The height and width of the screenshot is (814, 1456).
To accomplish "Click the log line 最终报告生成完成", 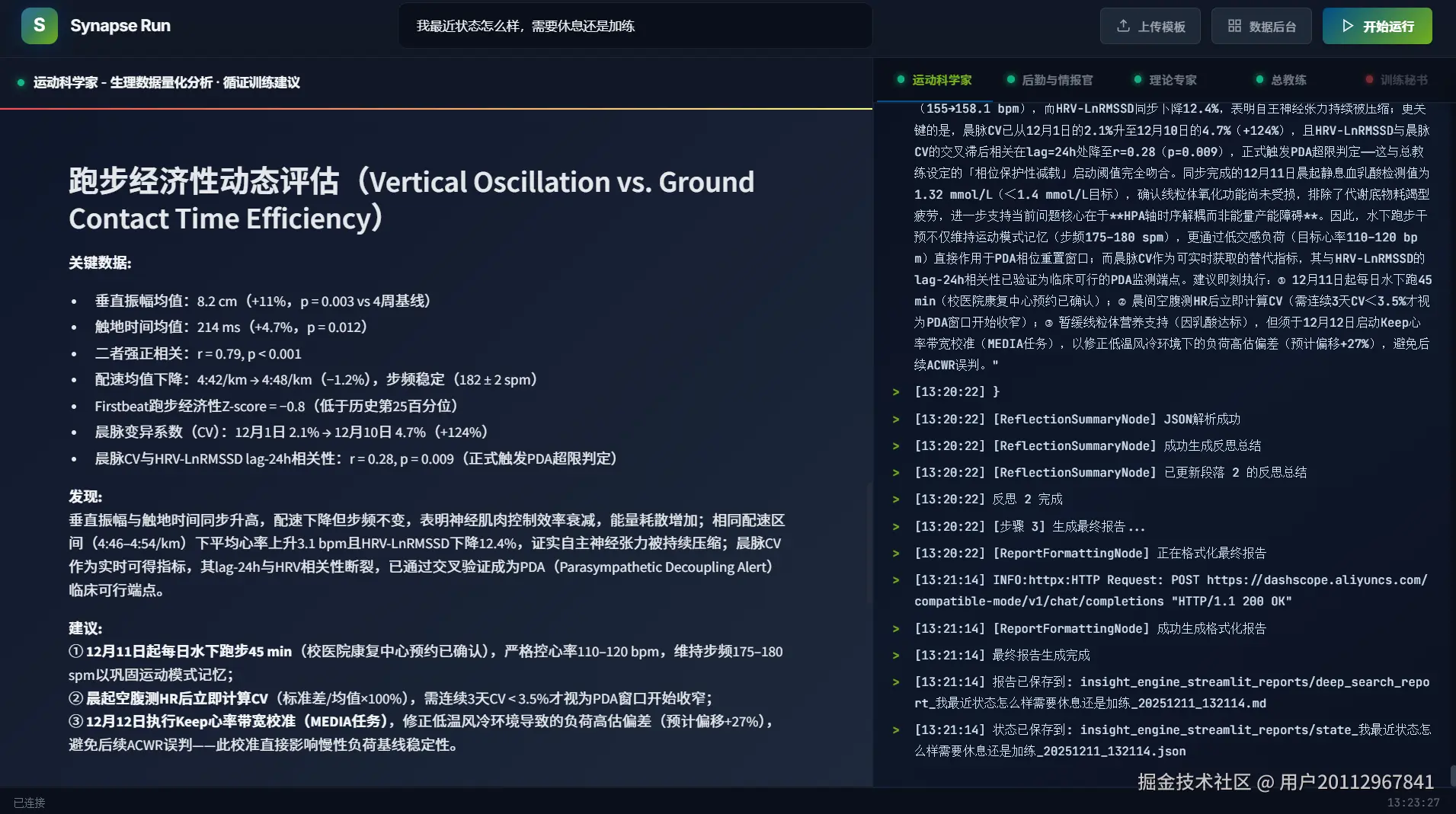I will (1002, 655).
